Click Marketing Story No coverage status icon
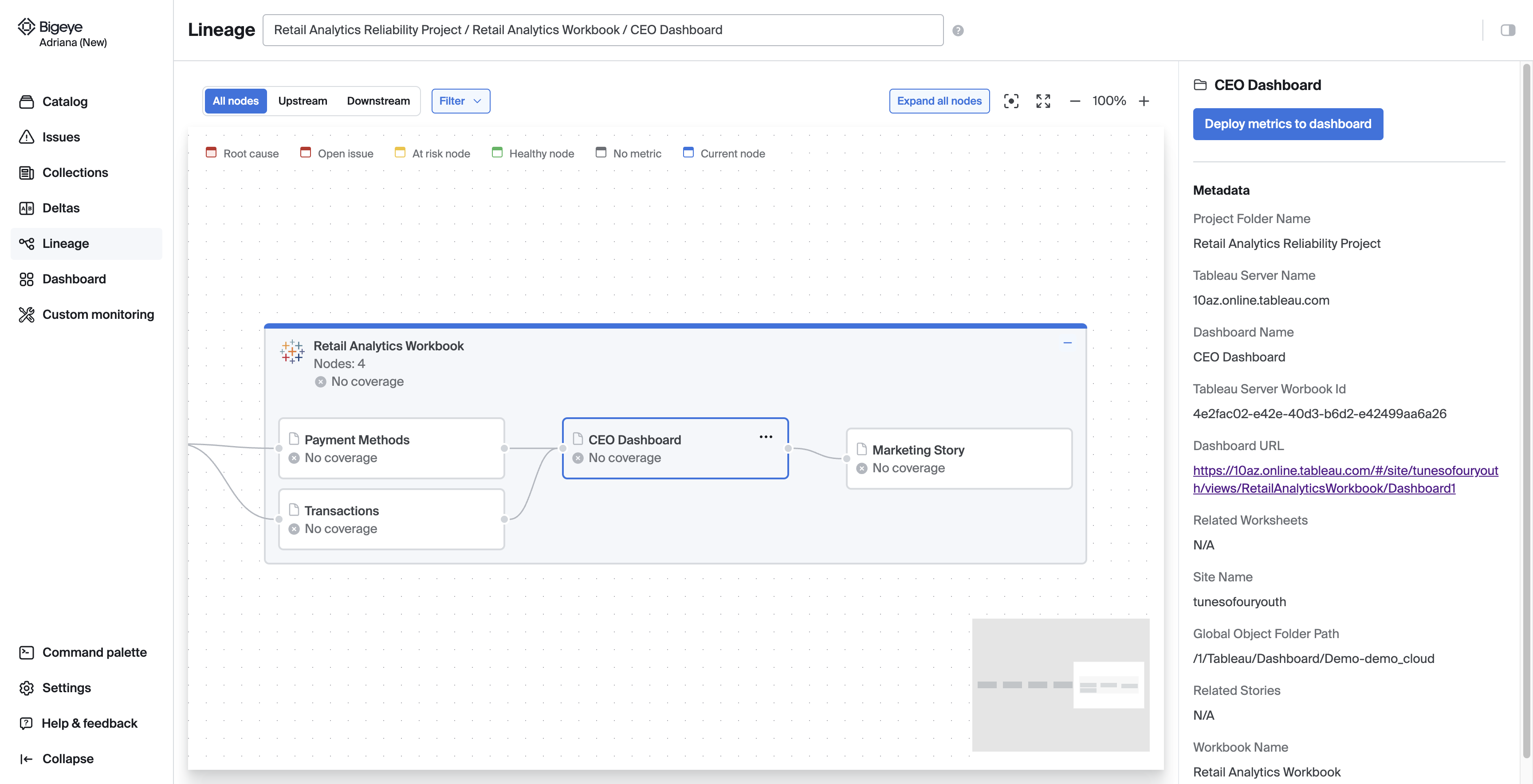The image size is (1533, 784). coord(861,469)
